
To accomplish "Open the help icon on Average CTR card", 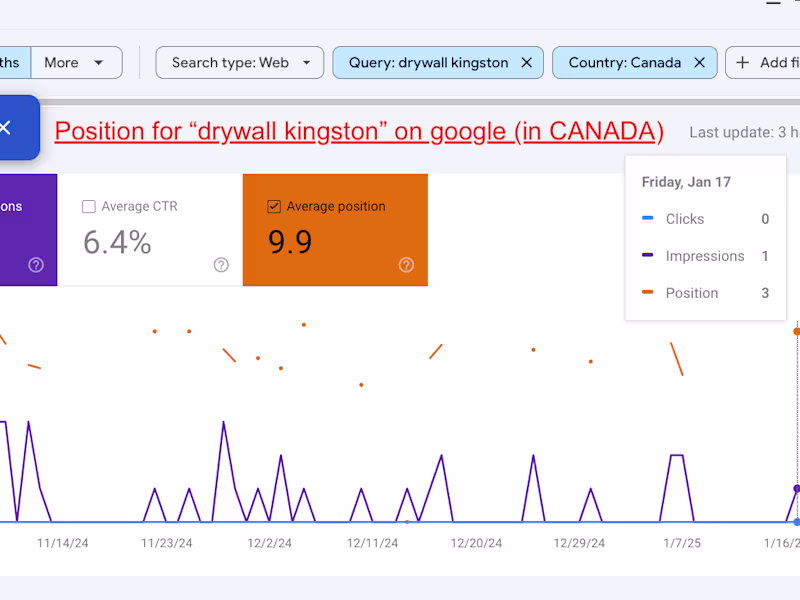I will pos(221,265).
